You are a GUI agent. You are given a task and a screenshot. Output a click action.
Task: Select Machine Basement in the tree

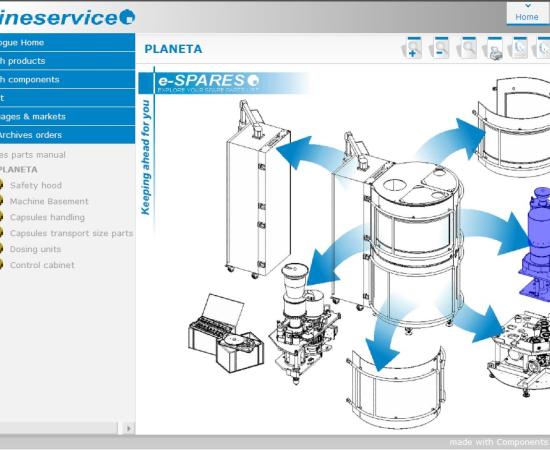pyautogui.click(x=49, y=201)
